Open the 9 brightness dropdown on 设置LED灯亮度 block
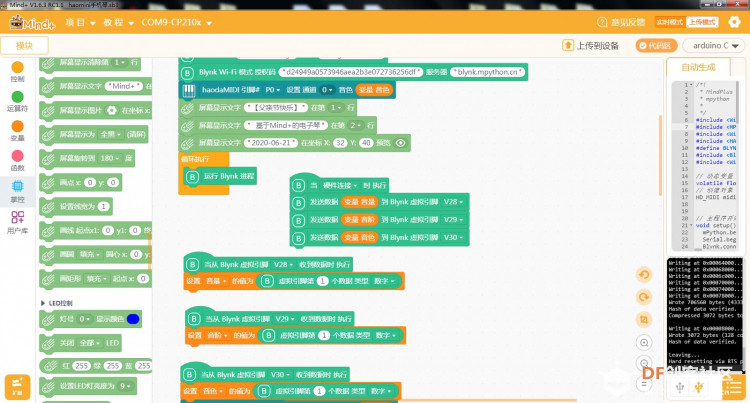Viewport: 750px width, 403px height. point(125,386)
